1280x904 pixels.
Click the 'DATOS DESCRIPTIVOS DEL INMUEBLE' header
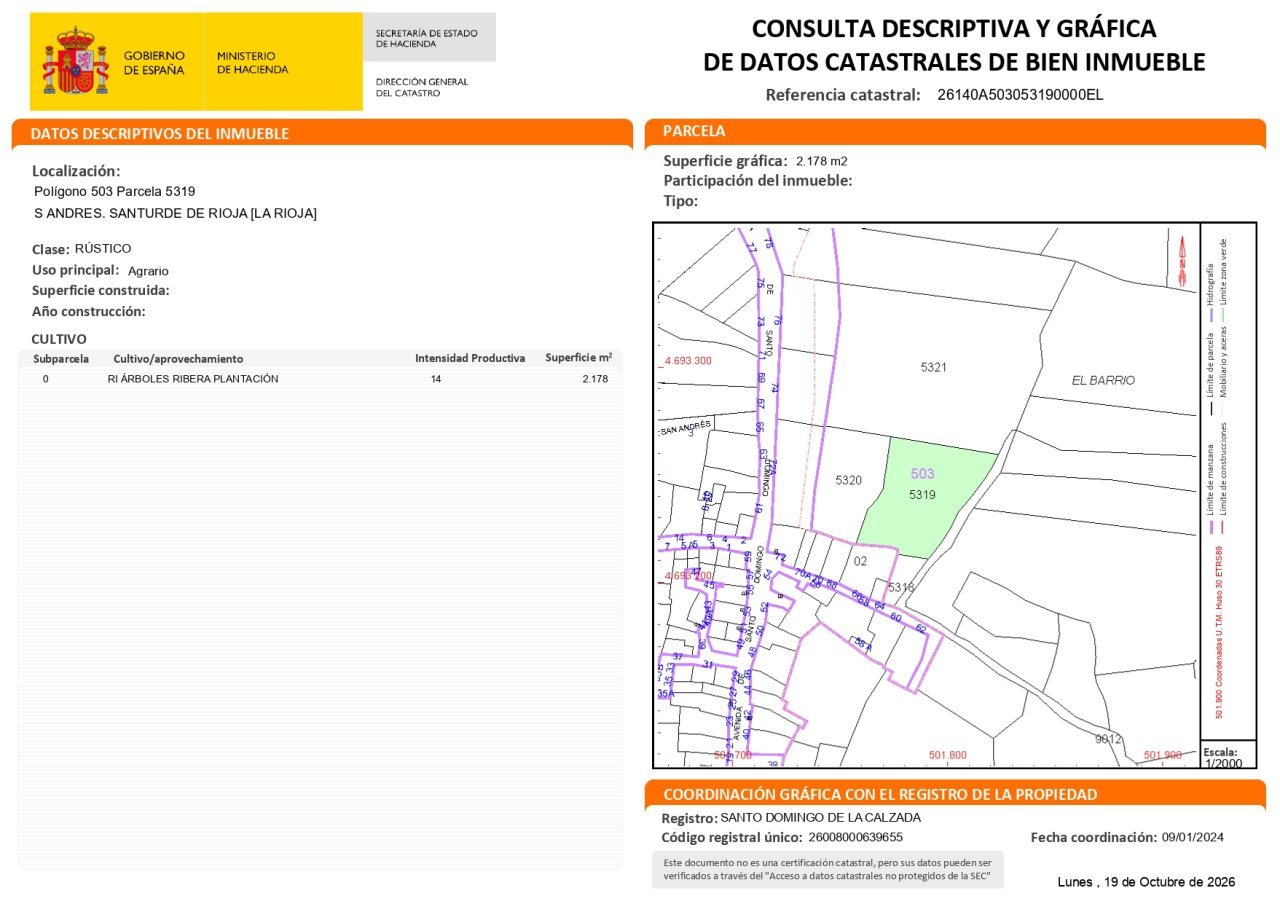coord(160,134)
